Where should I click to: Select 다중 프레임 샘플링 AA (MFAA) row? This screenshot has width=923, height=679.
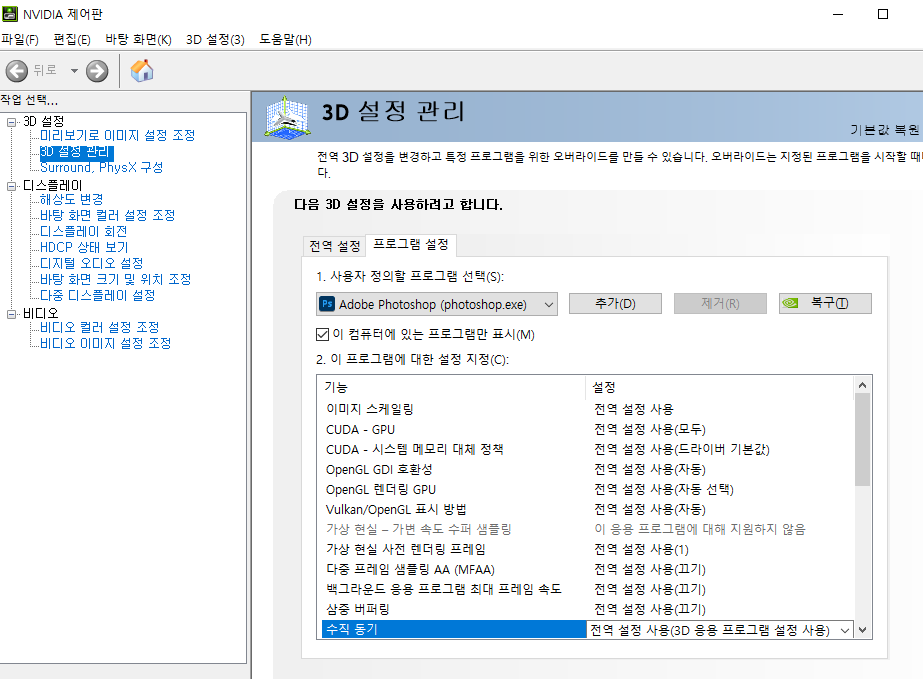586,569
